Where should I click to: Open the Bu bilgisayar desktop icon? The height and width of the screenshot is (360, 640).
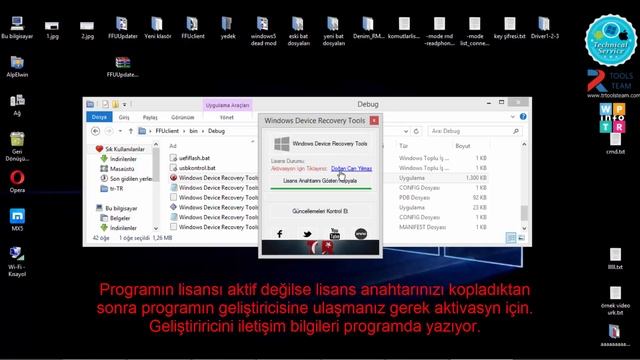click(x=17, y=28)
